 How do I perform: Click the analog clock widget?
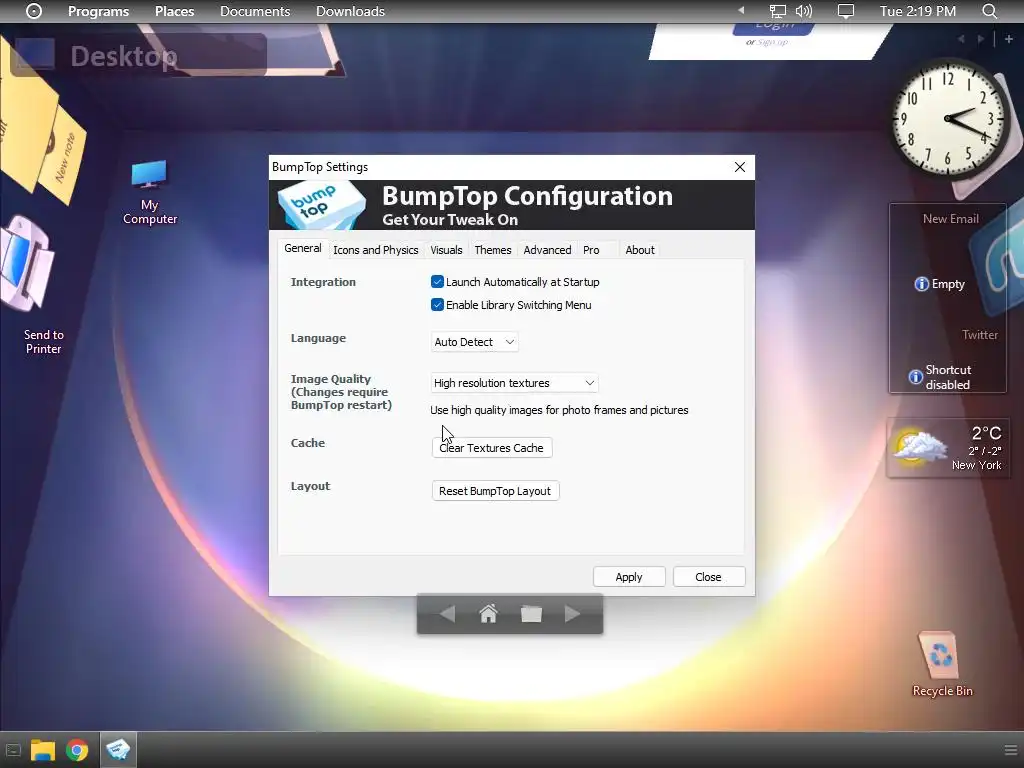948,118
